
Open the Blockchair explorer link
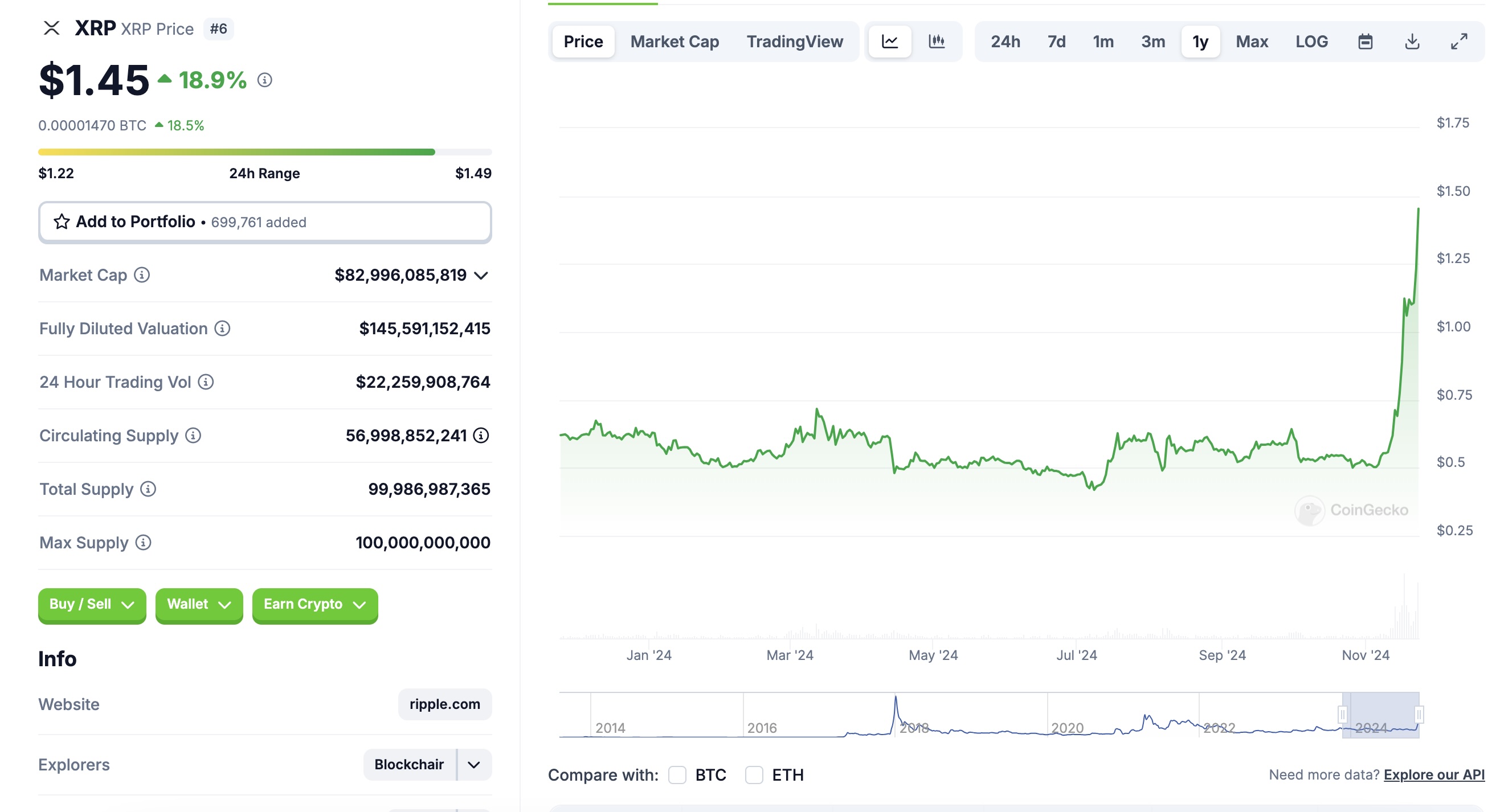click(410, 764)
